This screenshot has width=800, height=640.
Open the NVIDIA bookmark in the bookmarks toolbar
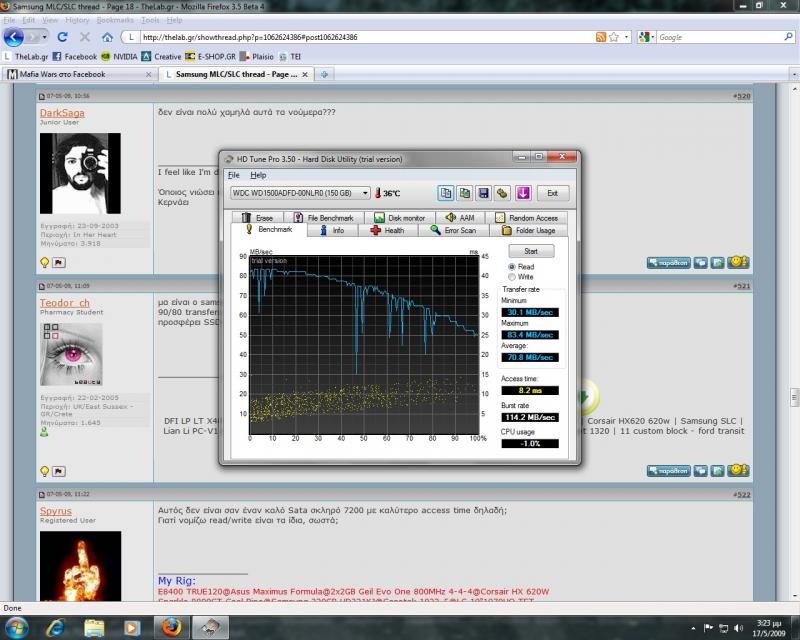click(x=119, y=57)
